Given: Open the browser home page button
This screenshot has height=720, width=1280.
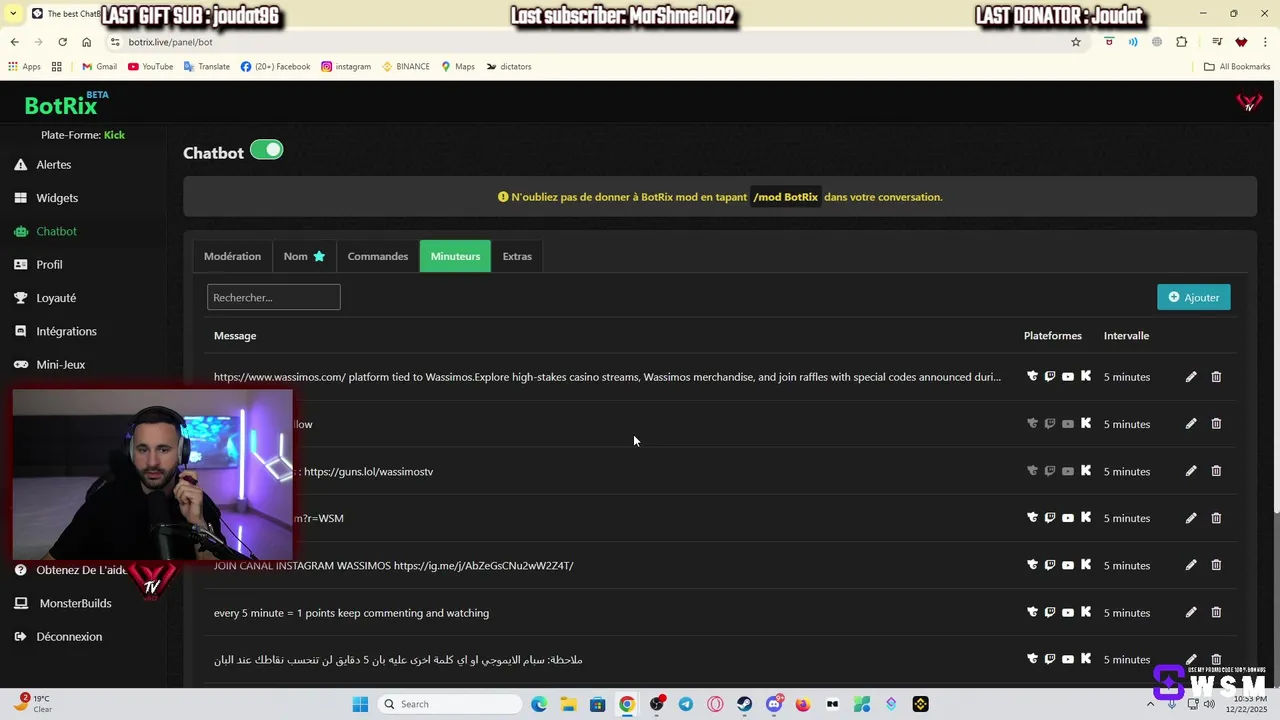Looking at the screenshot, I should coord(86,42).
